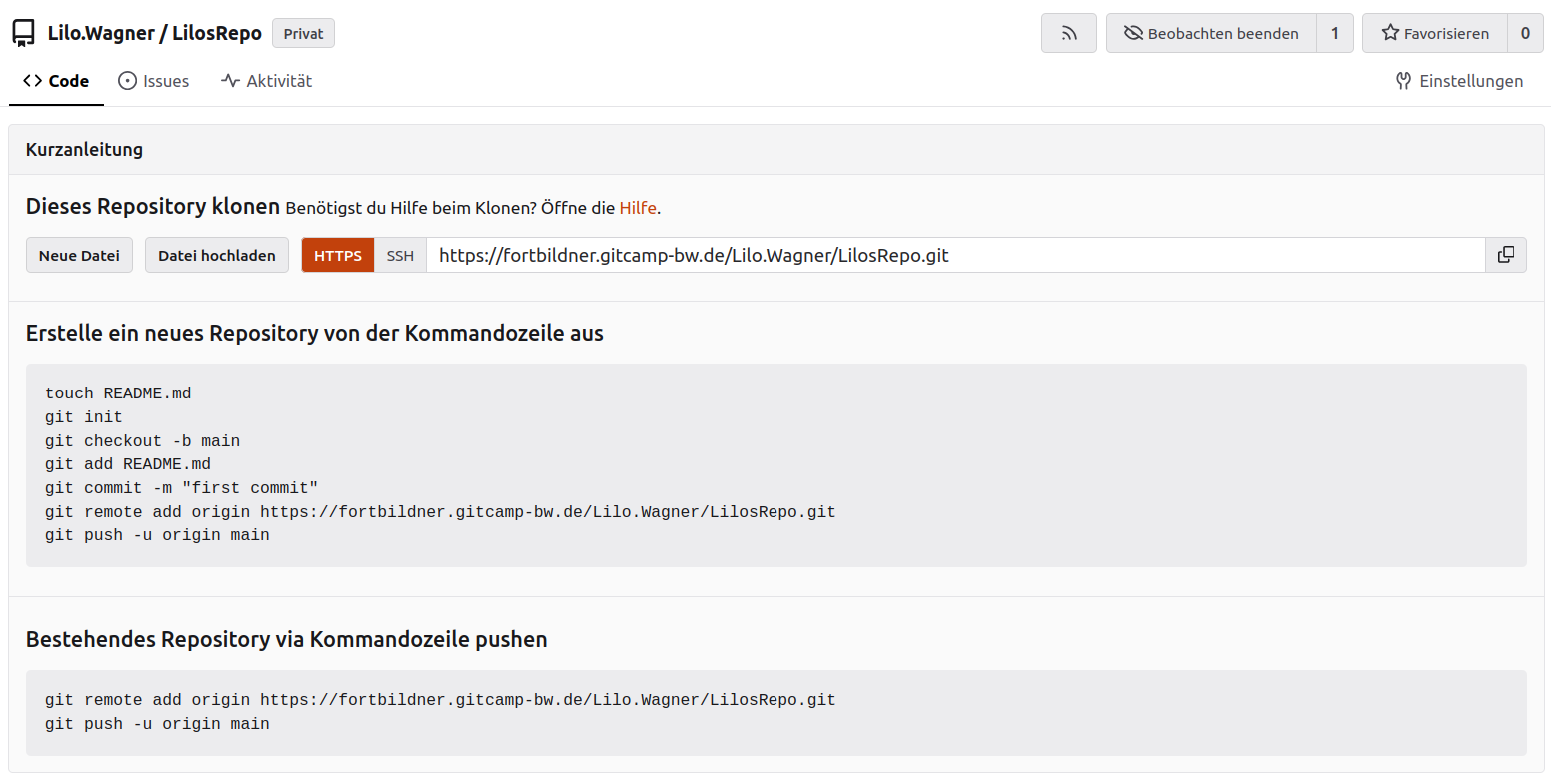Click the Datei hochladen button
The width and height of the screenshot is (1551, 784).
click(x=217, y=255)
